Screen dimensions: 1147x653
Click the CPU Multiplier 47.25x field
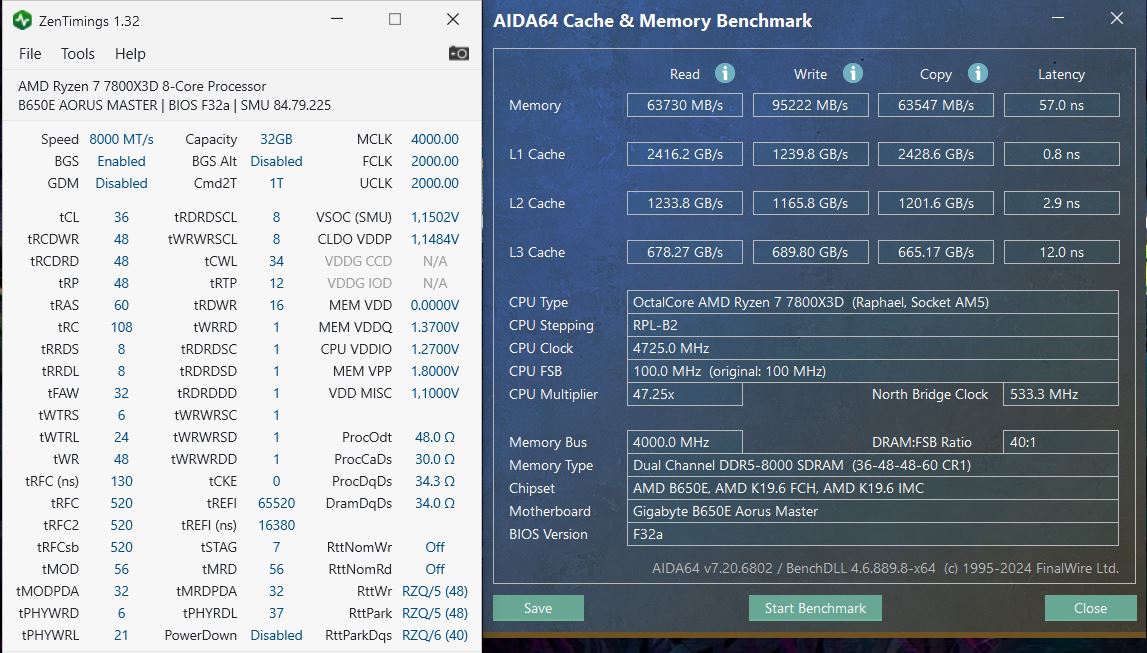[685, 394]
